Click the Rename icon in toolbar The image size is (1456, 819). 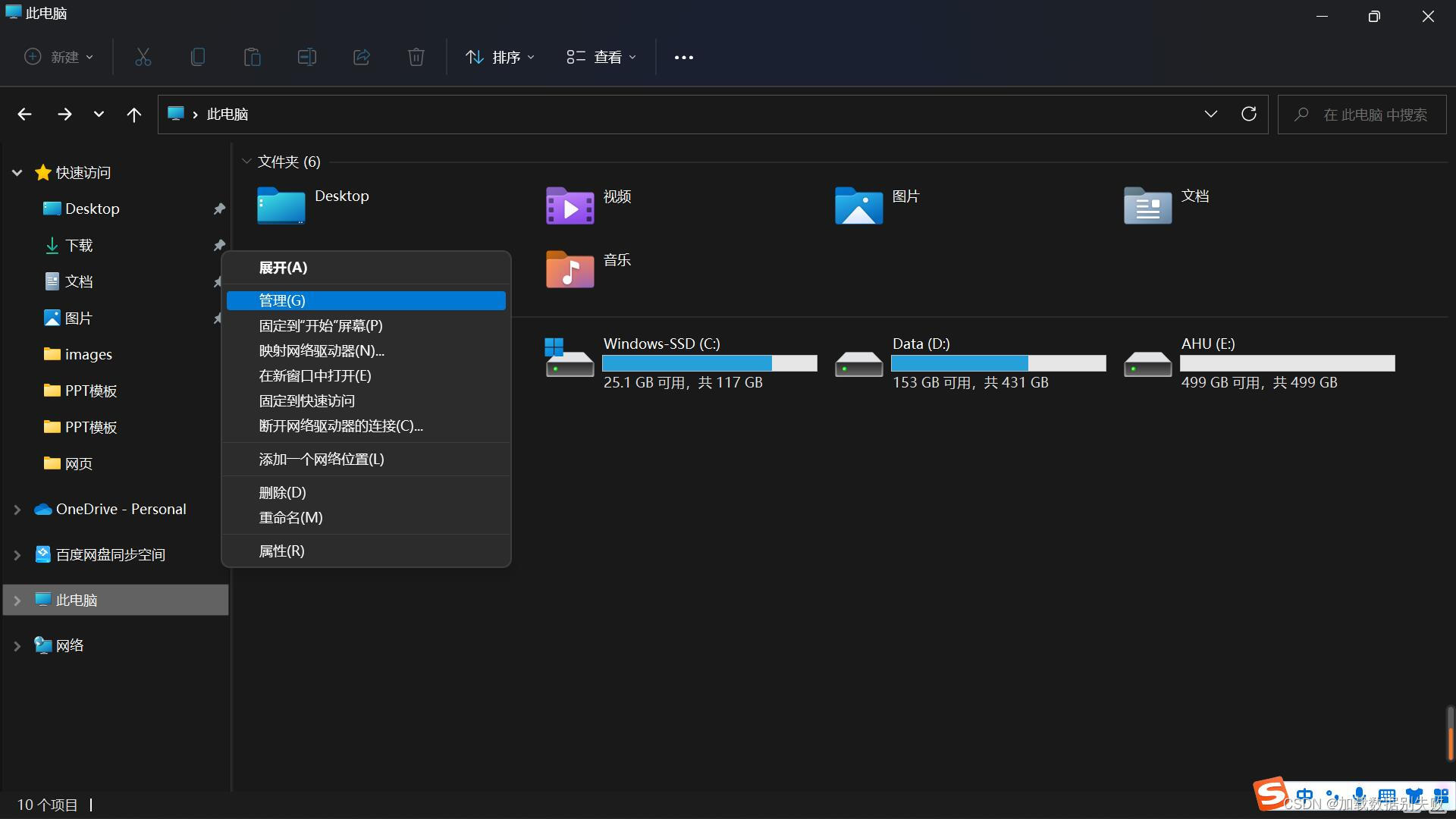pyautogui.click(x=307, y=57)
